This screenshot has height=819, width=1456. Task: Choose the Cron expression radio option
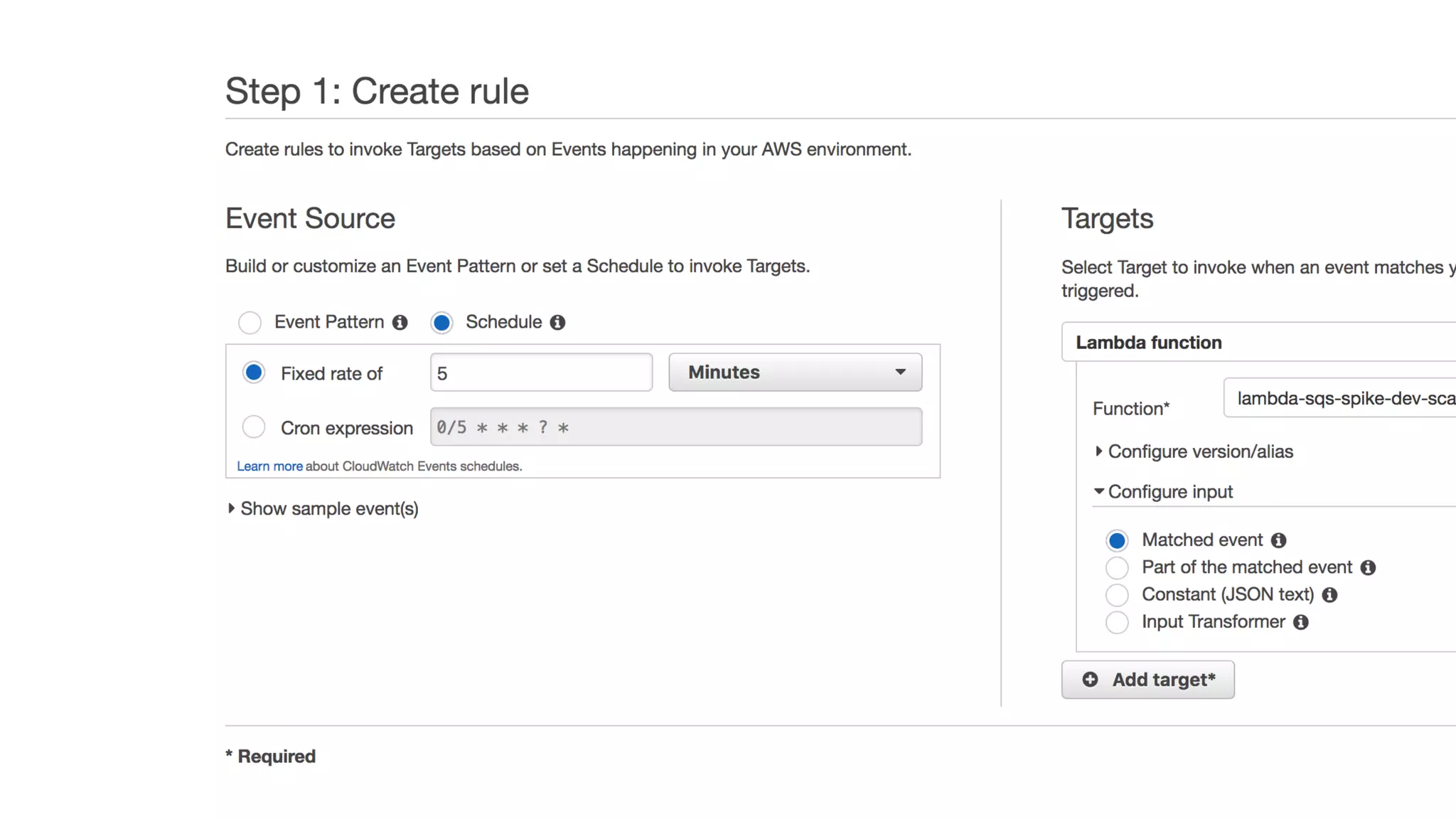(x=254, y=427)
